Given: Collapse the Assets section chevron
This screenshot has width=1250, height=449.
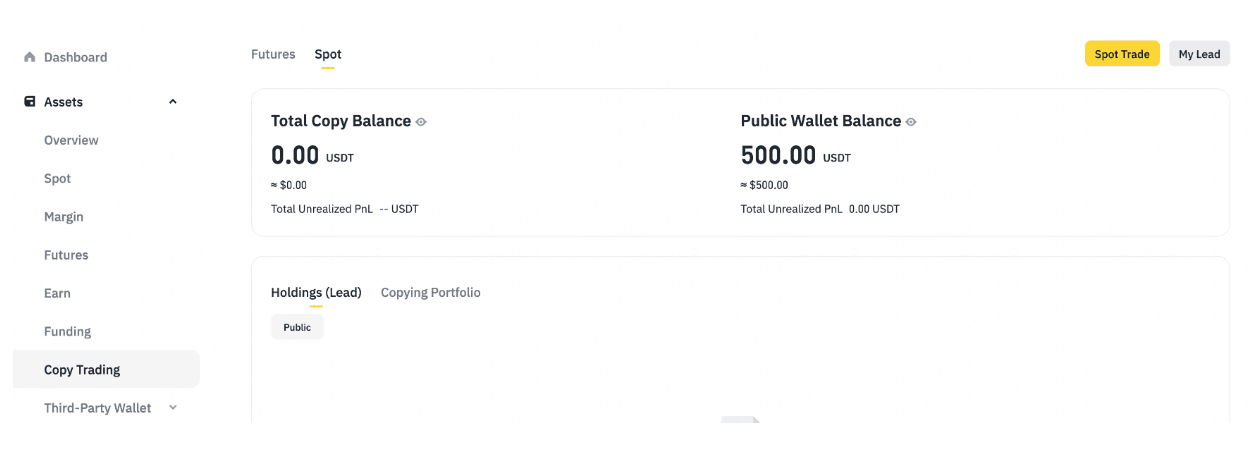Looking at the screenshot, I should coord(173,102).
